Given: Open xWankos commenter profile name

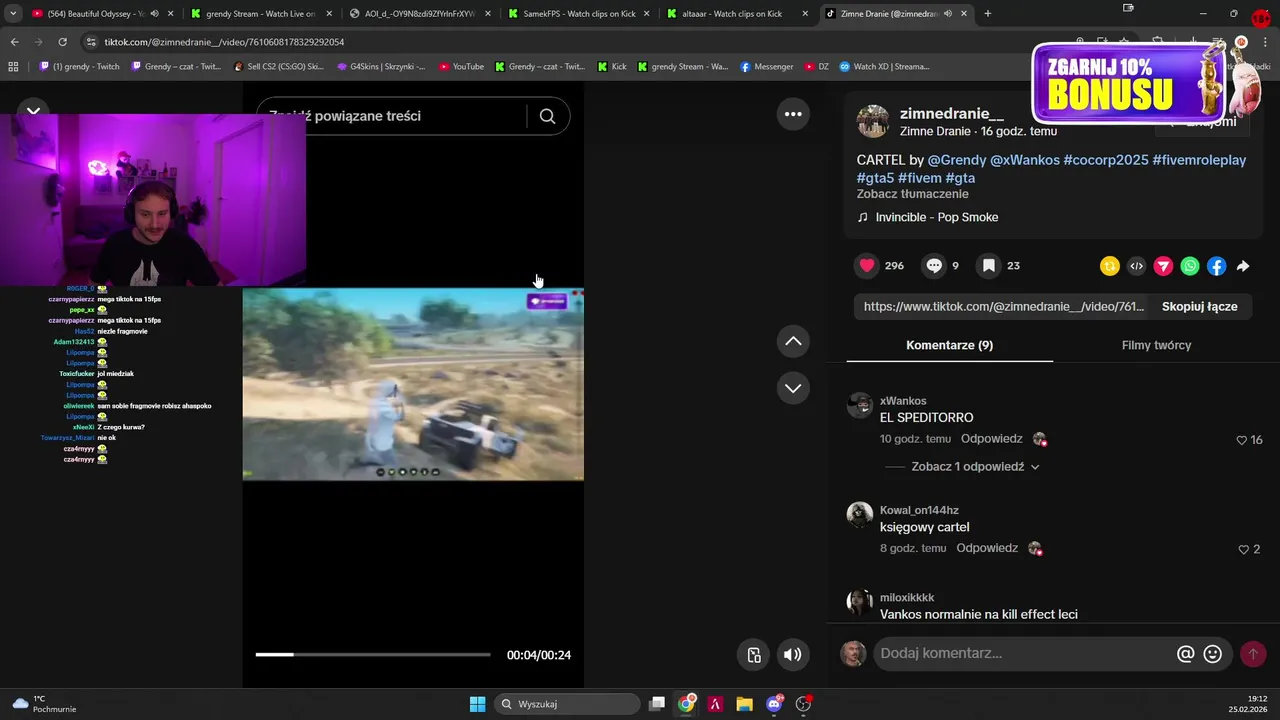Looking at the screenshot, I should (903, 401).
